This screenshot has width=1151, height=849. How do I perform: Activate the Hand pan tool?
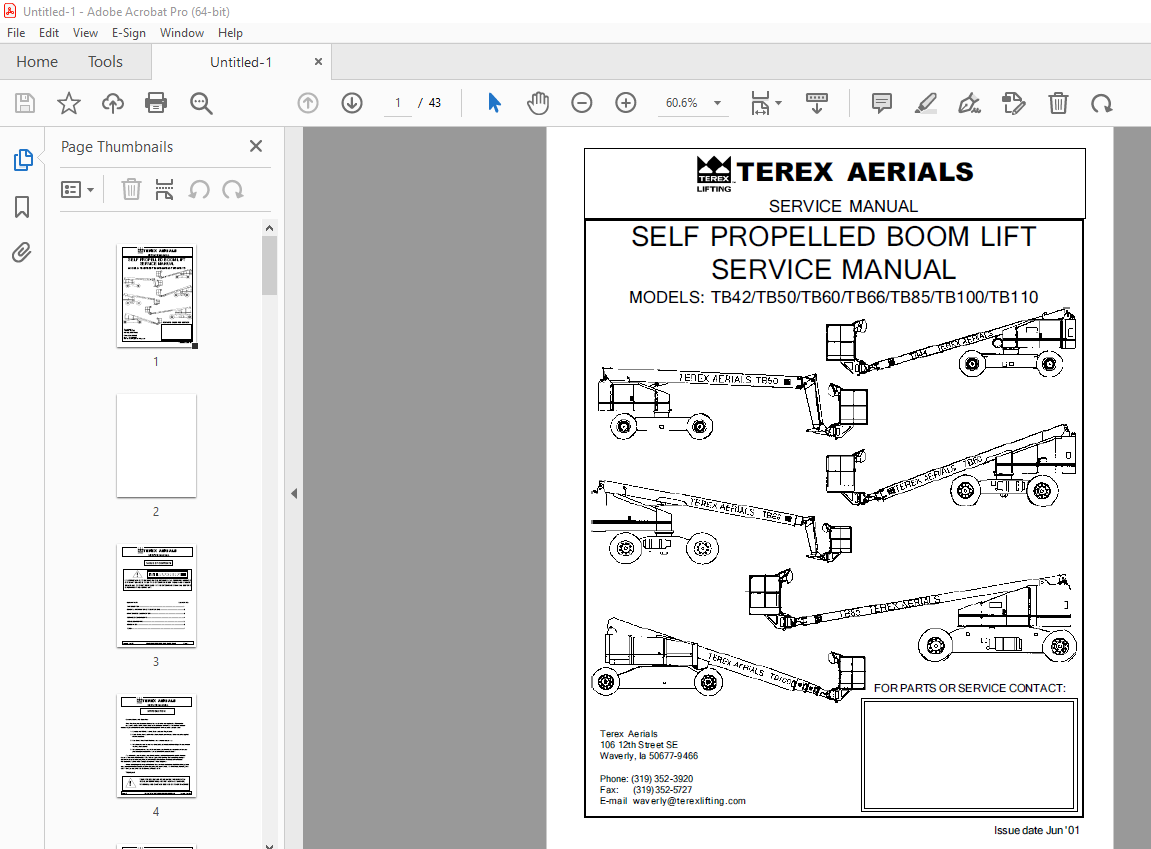coord(538,103)
